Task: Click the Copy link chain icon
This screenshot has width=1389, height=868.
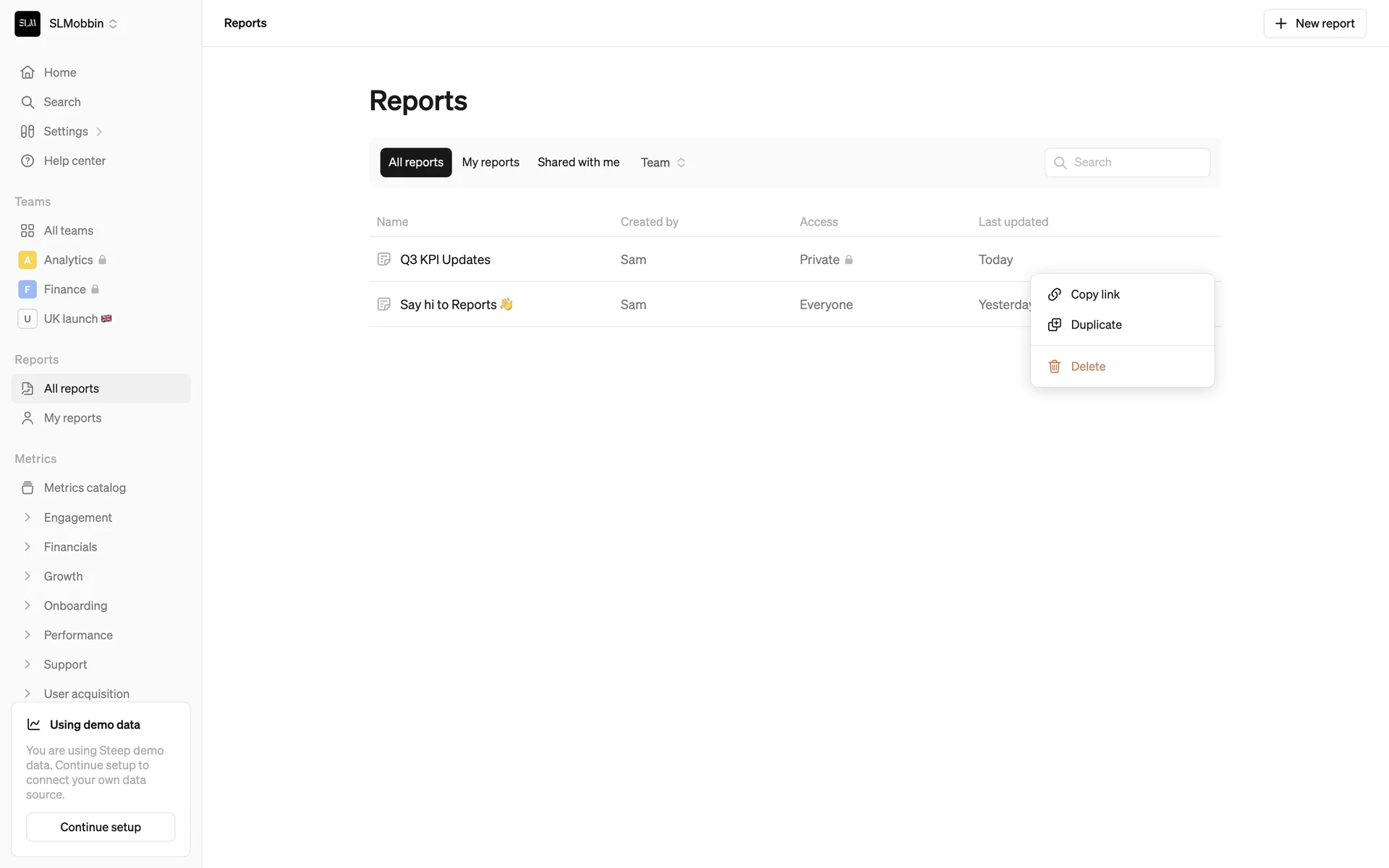Action: point(1055,294)
